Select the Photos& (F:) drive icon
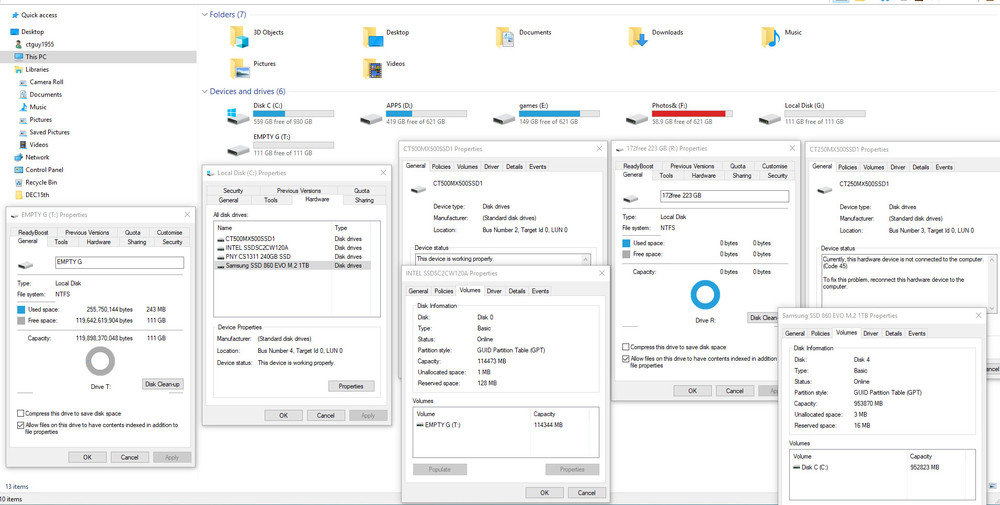 click(x=636, y=119)
